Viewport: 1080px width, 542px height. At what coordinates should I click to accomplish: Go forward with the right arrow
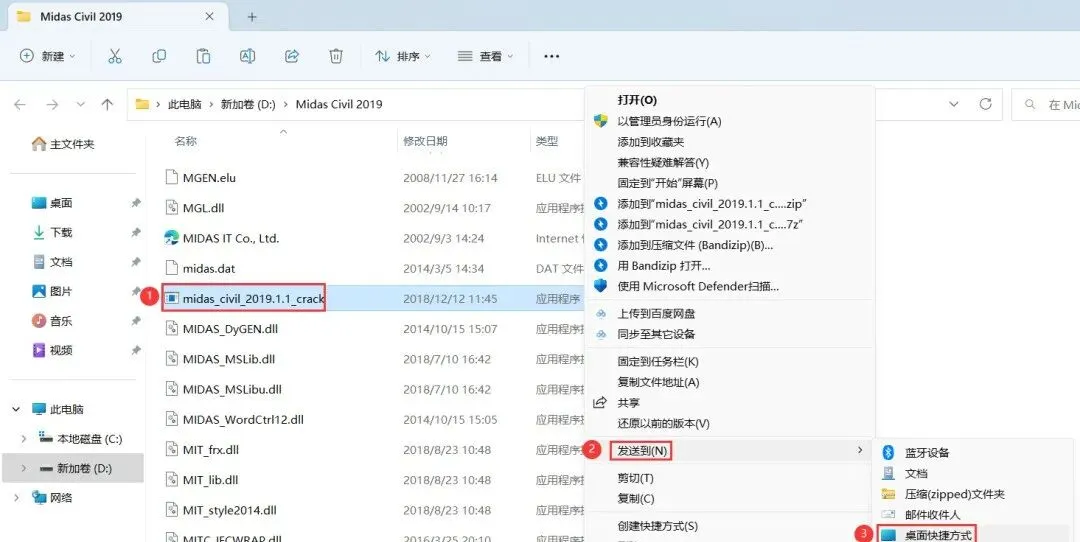(x=52, y=105)
